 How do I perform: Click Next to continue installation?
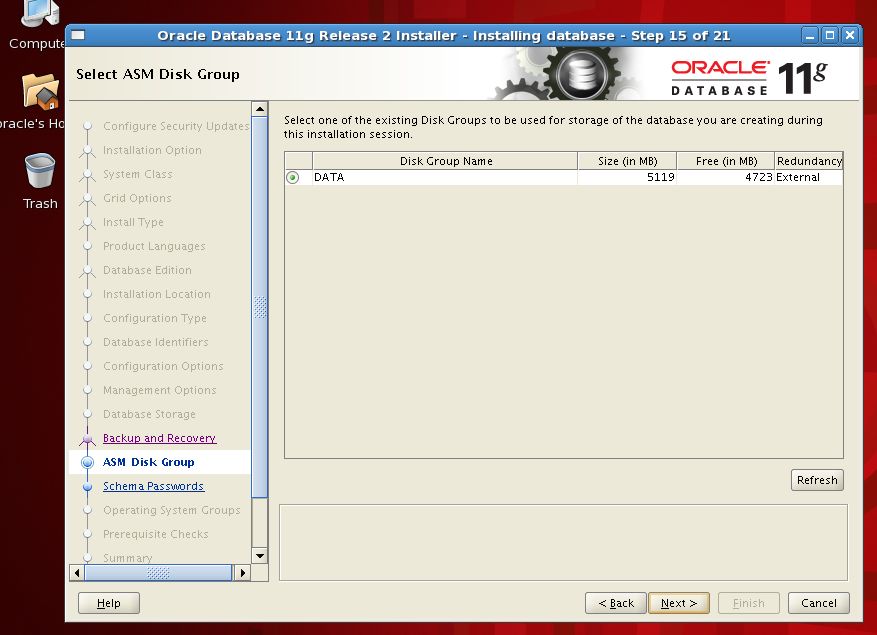coord(678,603)
